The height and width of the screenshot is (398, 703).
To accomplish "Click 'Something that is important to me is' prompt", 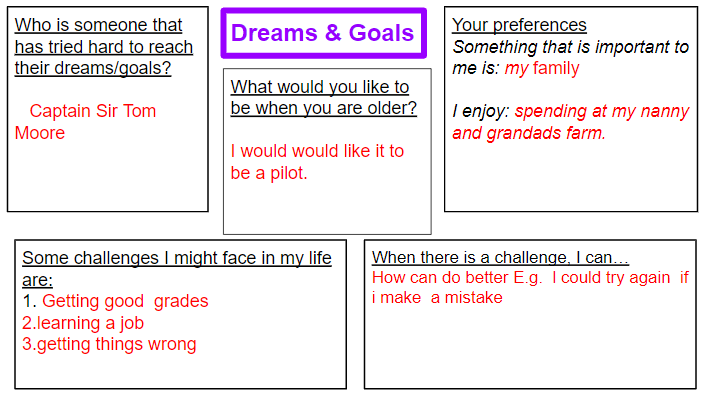I will click(570, 57).
